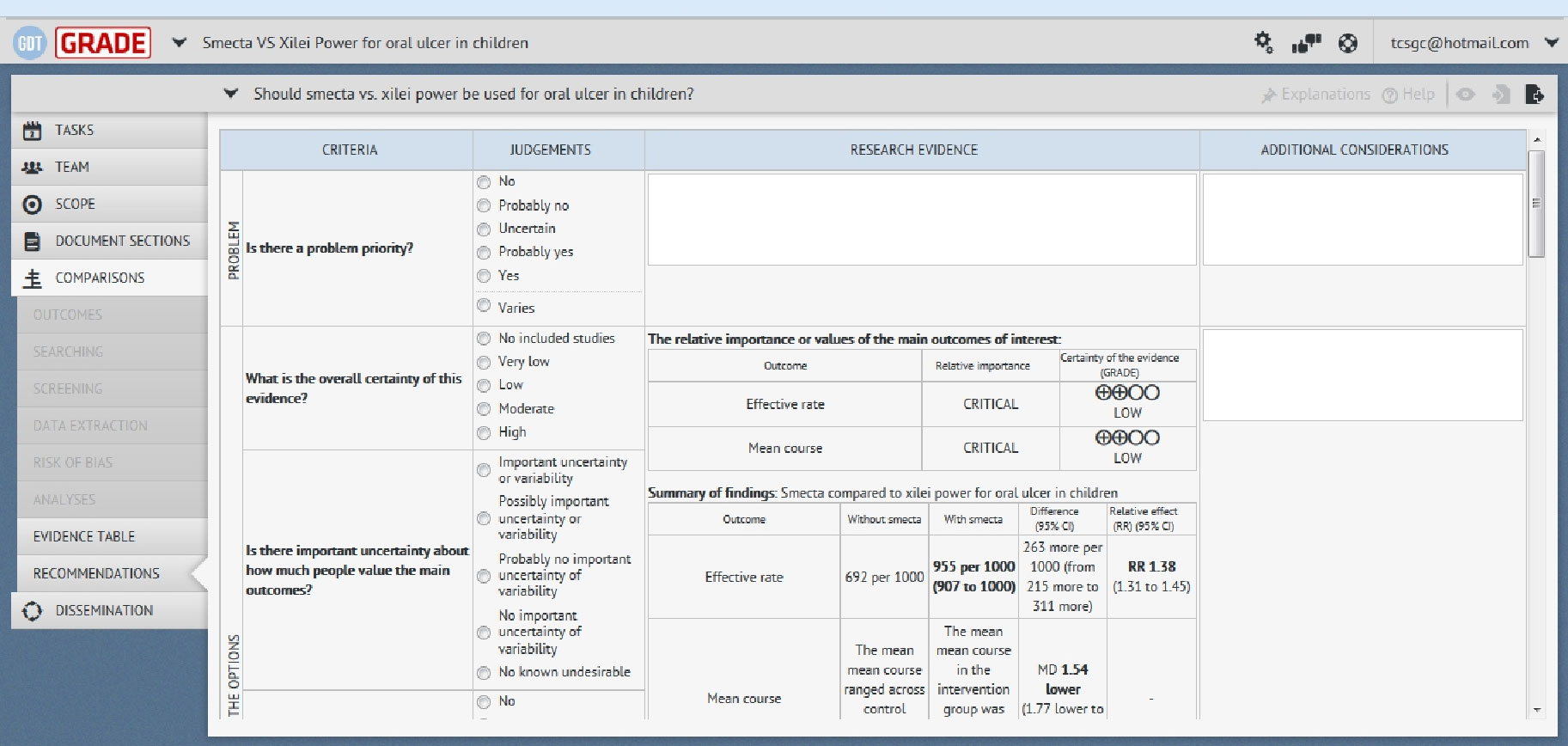The height and width of the screenshot is (746, 1568).
Task: Select 'No important uncertainty of variability'
Action: [x=484, y=633]
